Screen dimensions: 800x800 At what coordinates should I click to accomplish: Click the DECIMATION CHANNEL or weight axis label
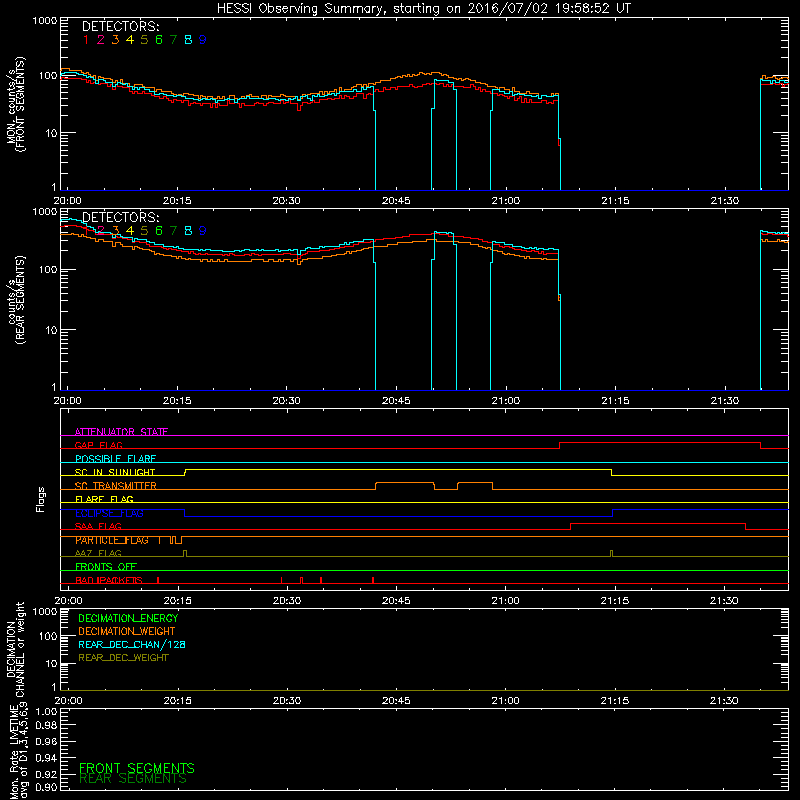tap(15, 649)
